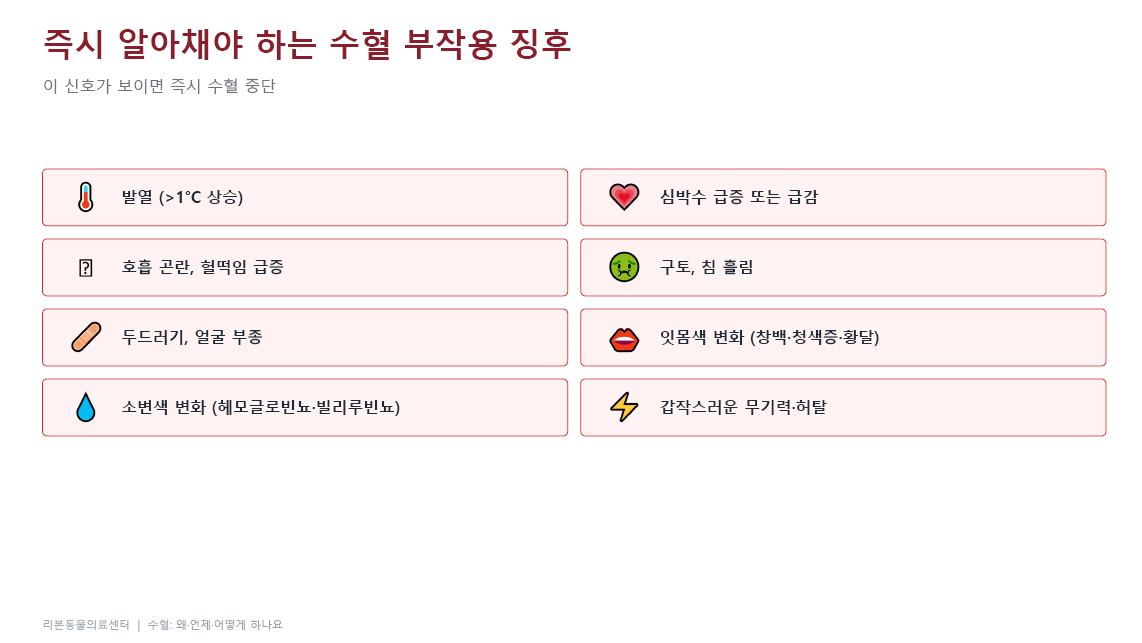This screenshot has width=1142, height=643.
Task: Select the 심박수 급증 또는 급감 card
Action: [x=843, y=197]
